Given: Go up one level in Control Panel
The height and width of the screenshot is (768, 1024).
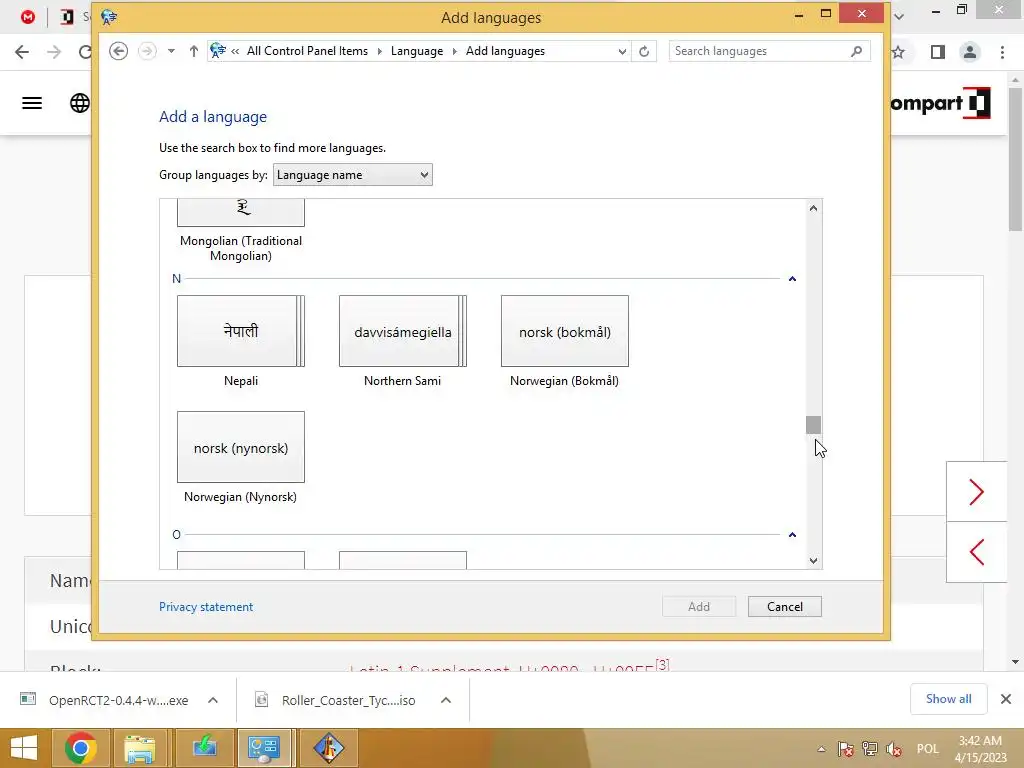Looking at the screenshot, I should tap(193, 51).
